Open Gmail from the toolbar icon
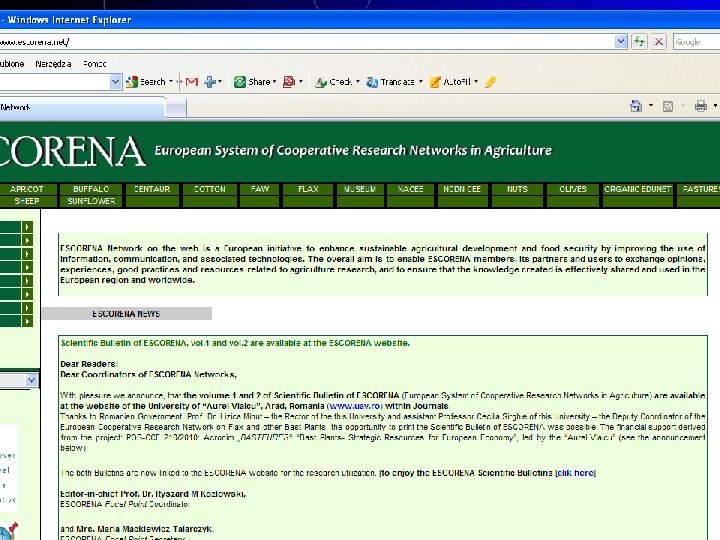This screenshot has height=540, width=720. 192,82
